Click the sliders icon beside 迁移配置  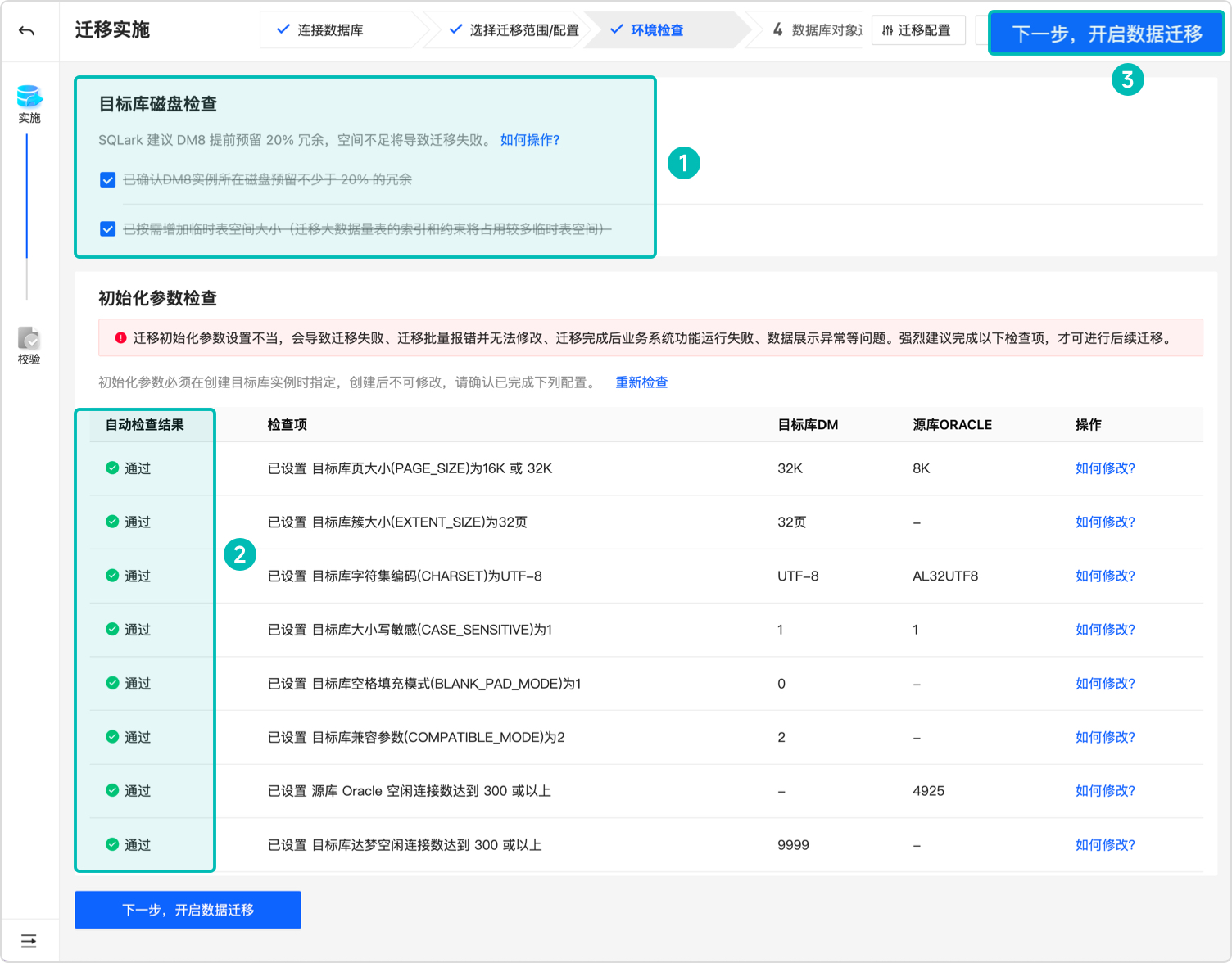point(887,29)
